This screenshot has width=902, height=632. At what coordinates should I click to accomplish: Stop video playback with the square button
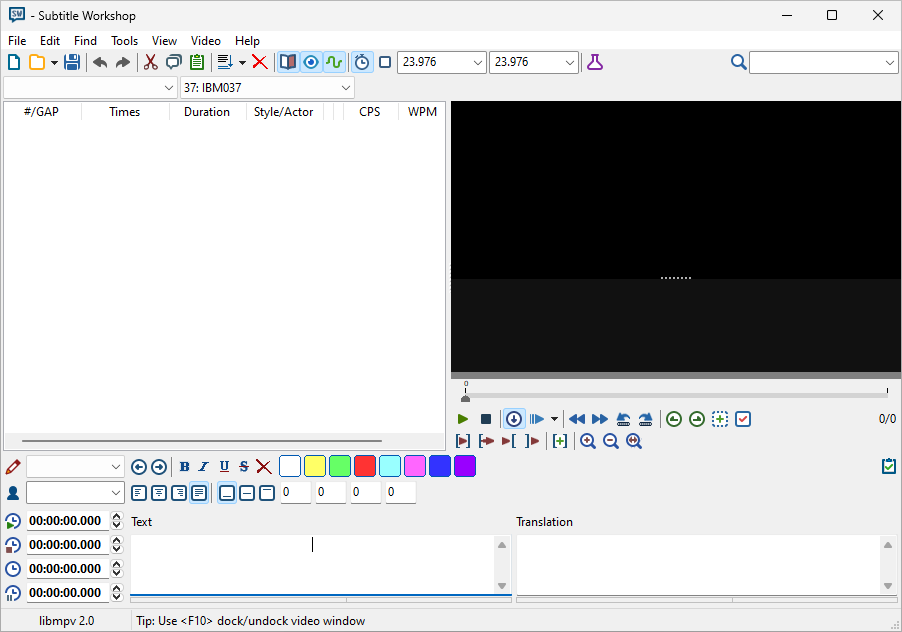pos(486,419)
